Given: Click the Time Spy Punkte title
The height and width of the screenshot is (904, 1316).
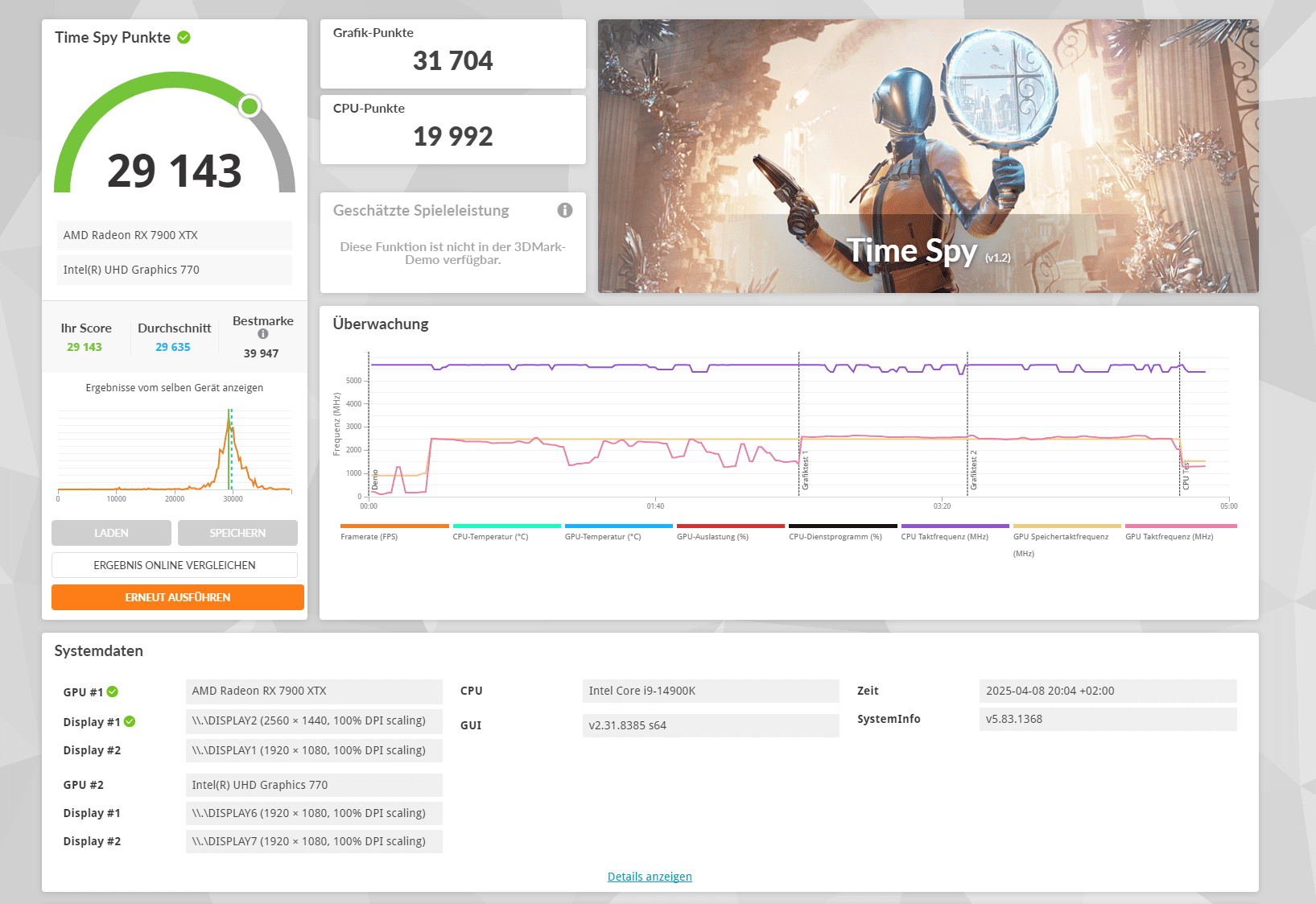Looking at the screenshot, I should (x=113, y=37).
